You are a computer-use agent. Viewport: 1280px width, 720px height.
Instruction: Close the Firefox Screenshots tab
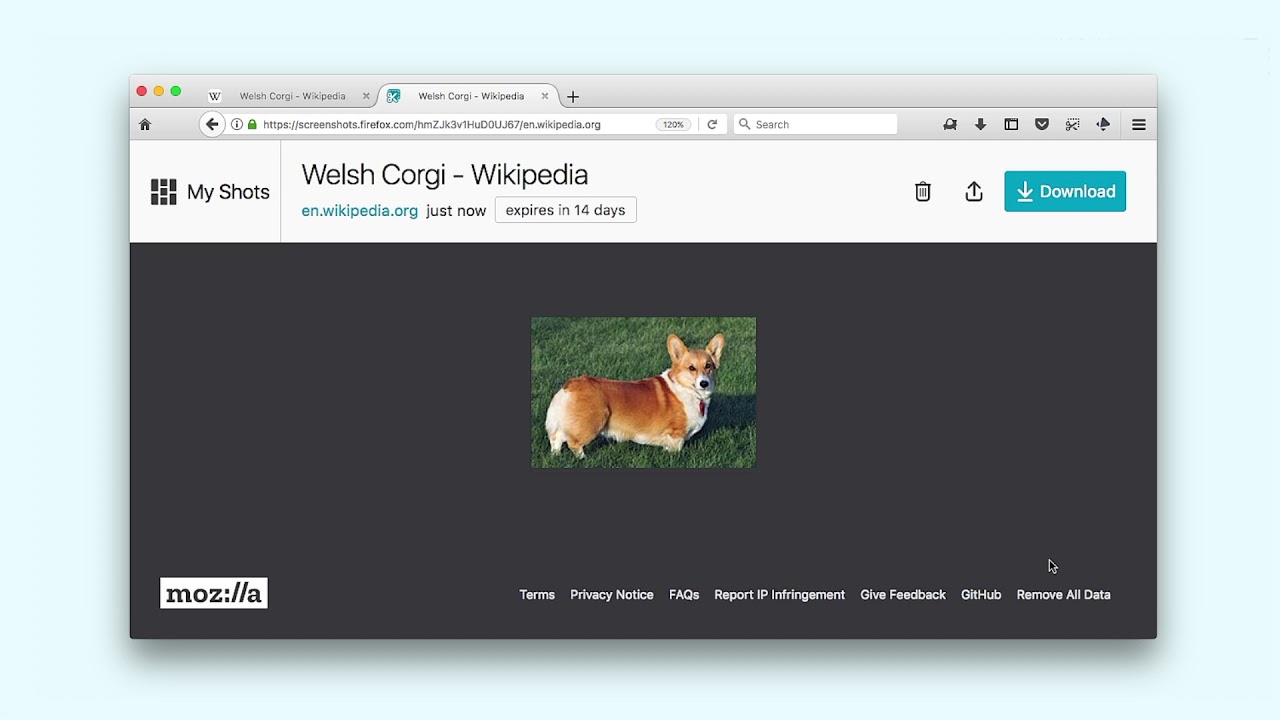pos(545,96)
